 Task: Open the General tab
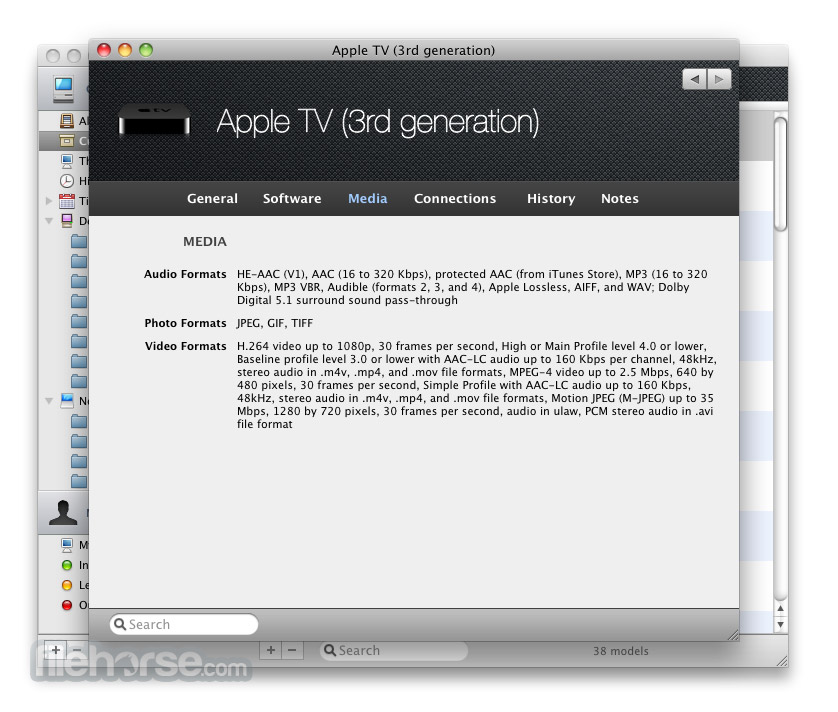[212, 198]
